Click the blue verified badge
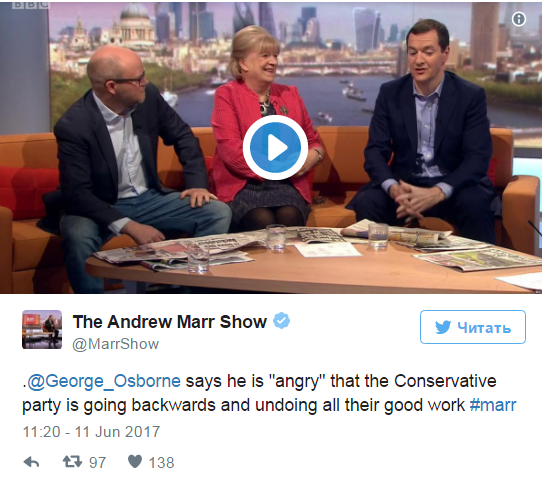This screenshot has height=486, width=542. coord(281,321)
